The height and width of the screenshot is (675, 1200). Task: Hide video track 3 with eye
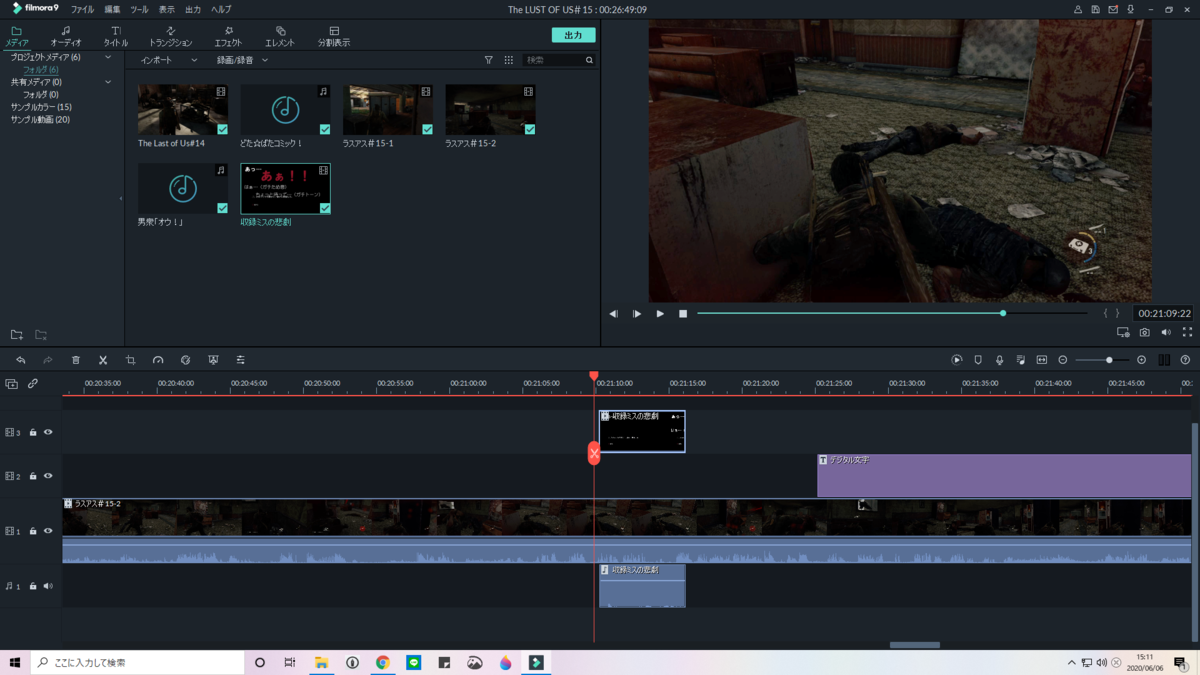point(48,432)
